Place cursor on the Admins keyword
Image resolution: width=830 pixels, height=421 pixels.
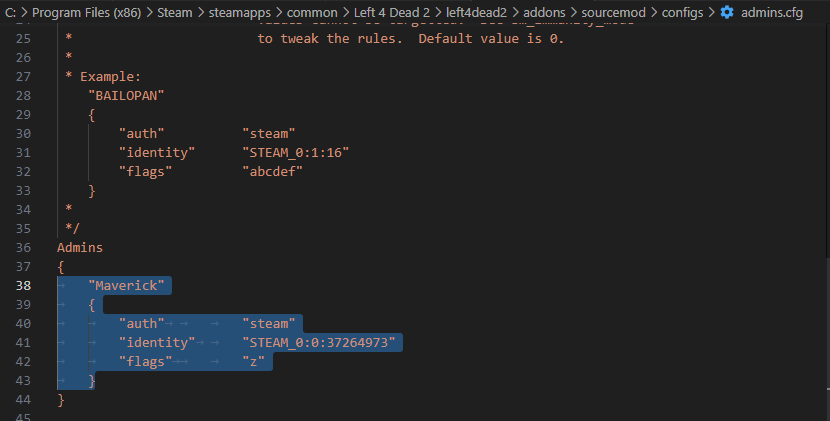click(x=80, y=247)
